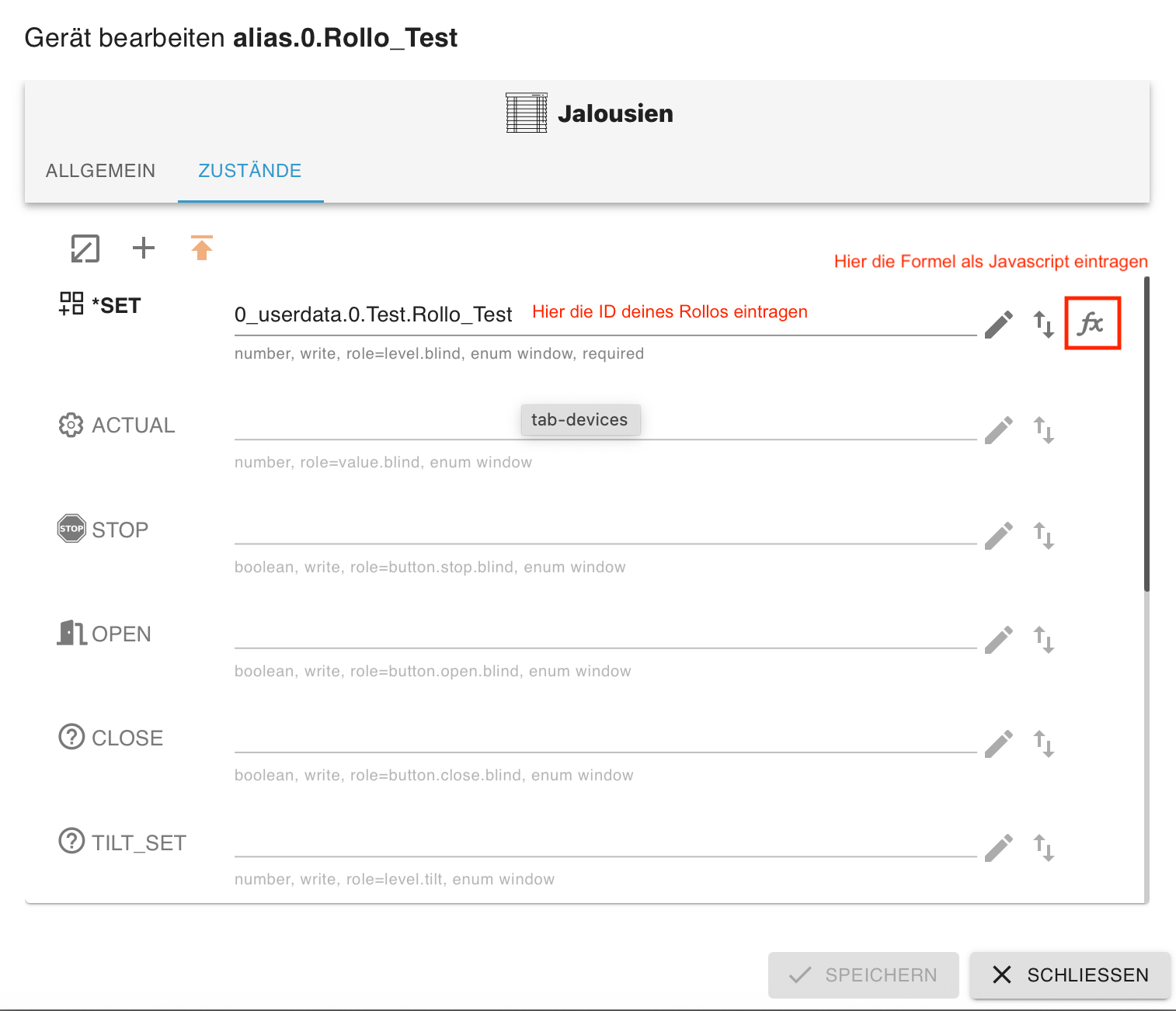
Task: Select the ZUSTÄNDE tab
Action: pyautogui.click(x=250, y=171)
